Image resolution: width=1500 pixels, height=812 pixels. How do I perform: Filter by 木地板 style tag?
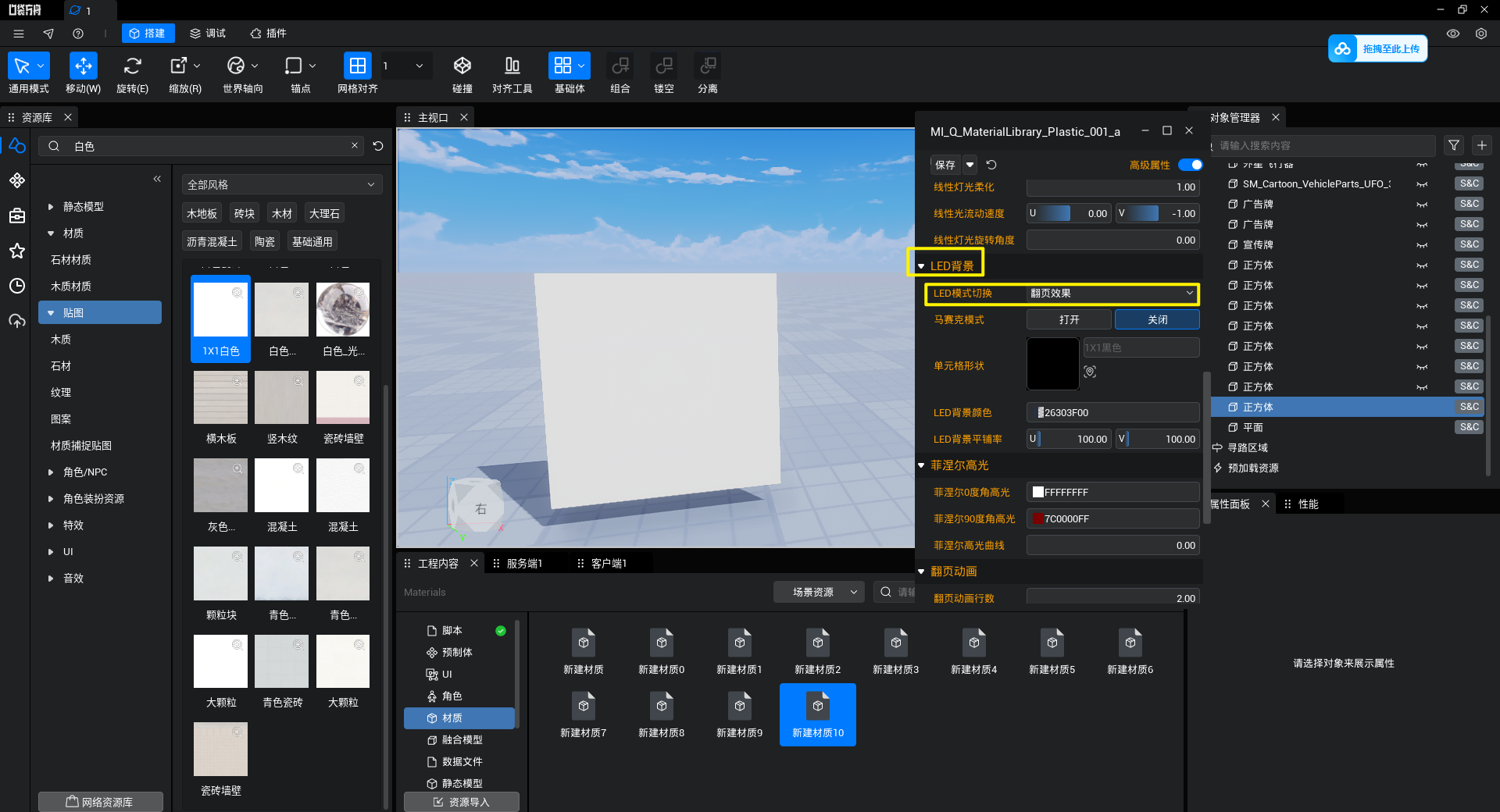pyautogui.click(x=202, y=213)
